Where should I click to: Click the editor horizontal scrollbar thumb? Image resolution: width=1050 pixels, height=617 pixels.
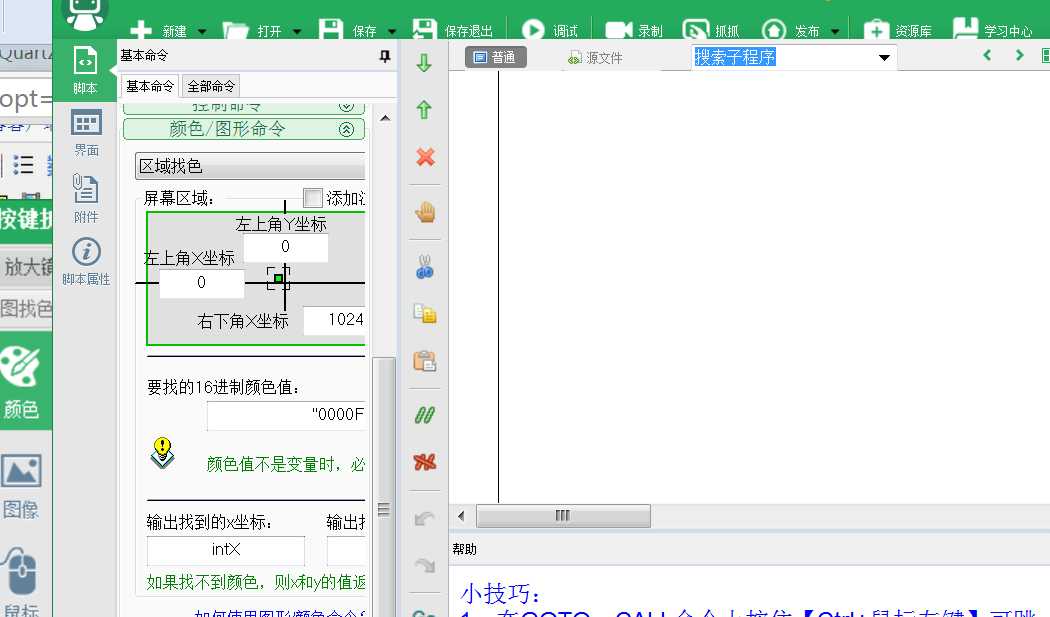(563, 516)
